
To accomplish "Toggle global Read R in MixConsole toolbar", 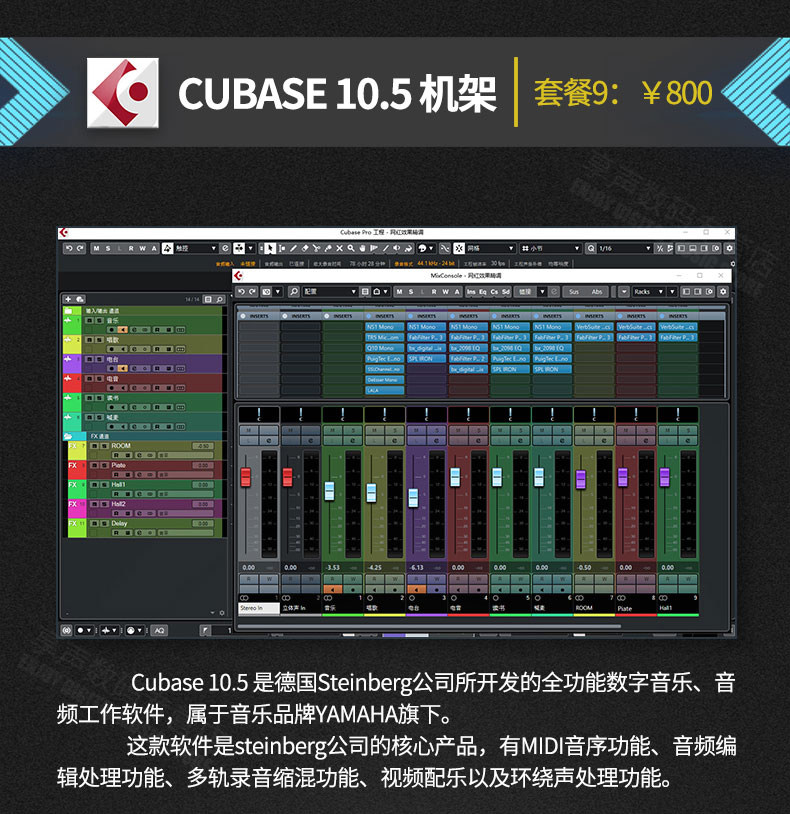I will coord(434,292).
